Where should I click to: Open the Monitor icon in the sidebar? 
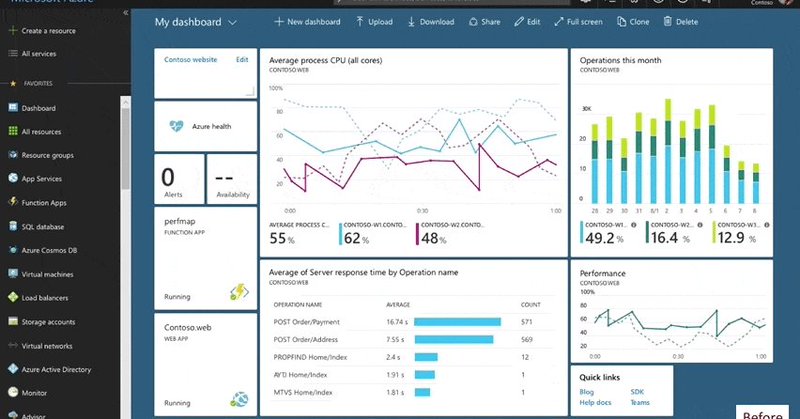13,392
